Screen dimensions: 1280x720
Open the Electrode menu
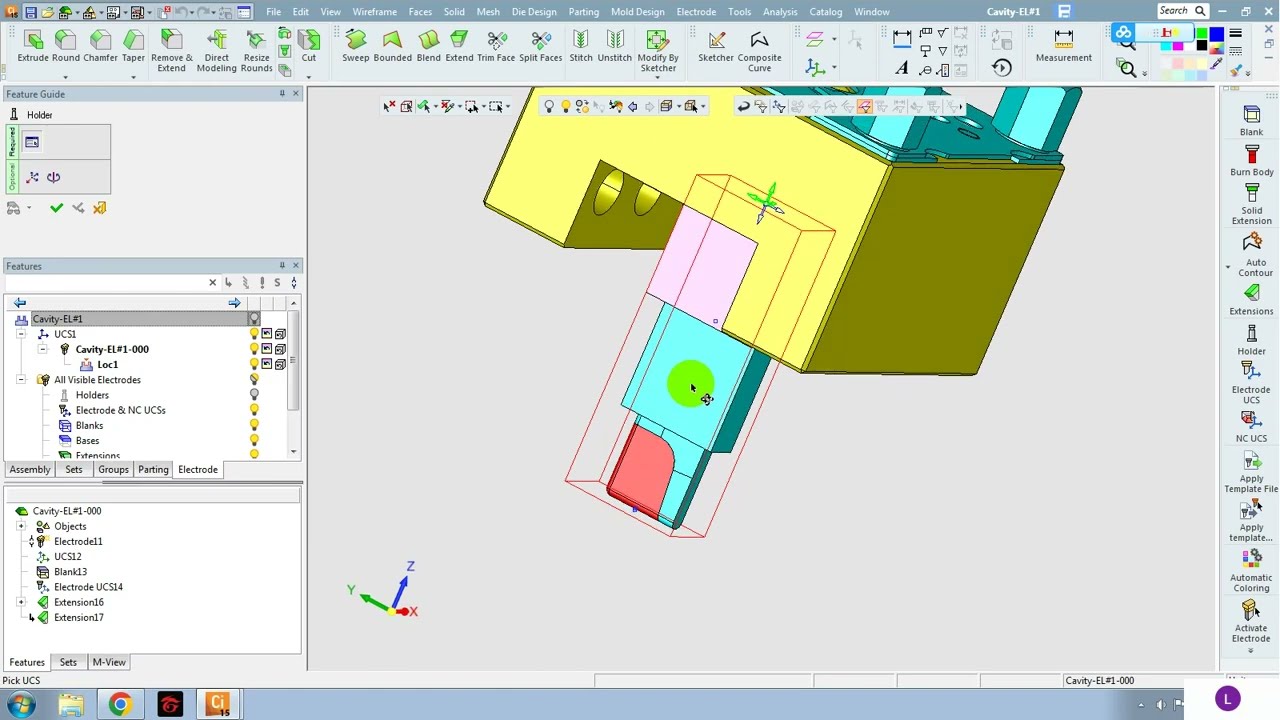tap(696, 11)
